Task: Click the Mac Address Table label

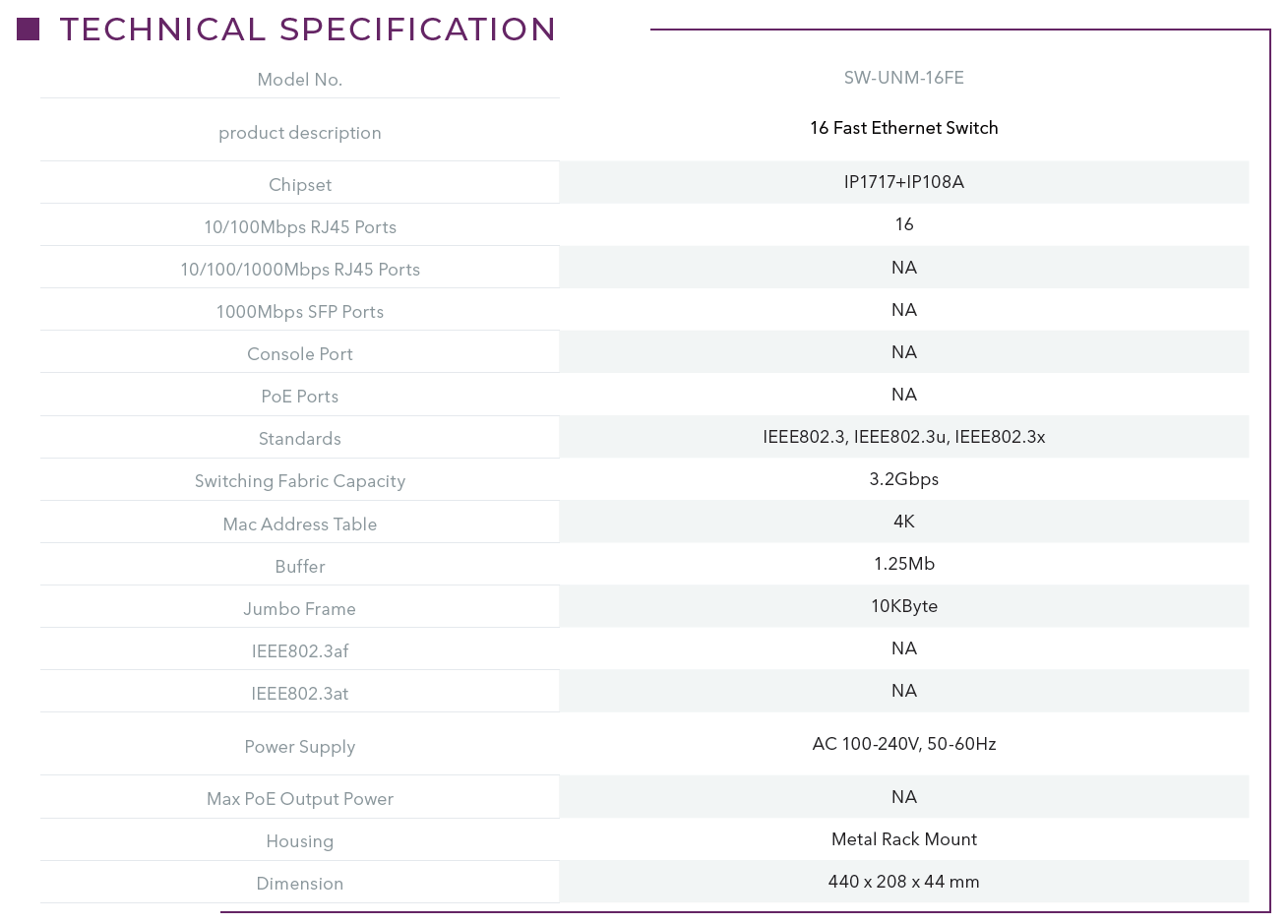Action: (300, 524)
